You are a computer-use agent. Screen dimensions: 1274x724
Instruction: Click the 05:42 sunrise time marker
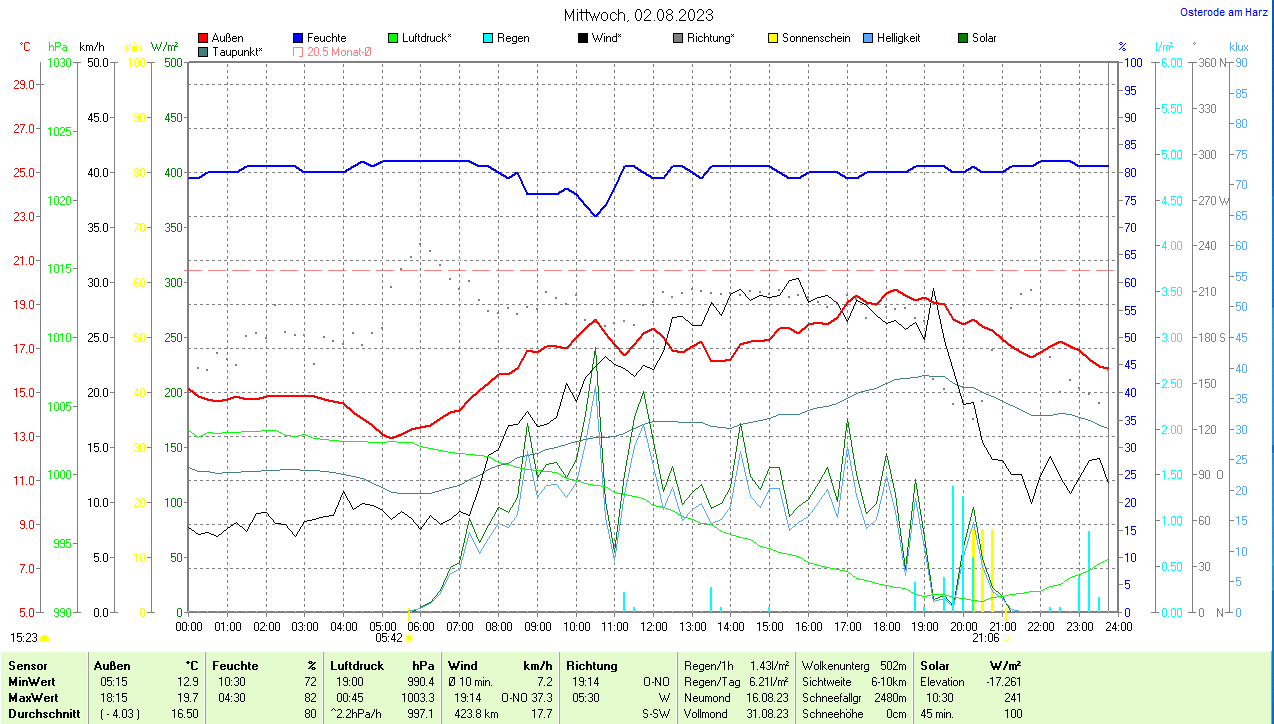[389, 637]
